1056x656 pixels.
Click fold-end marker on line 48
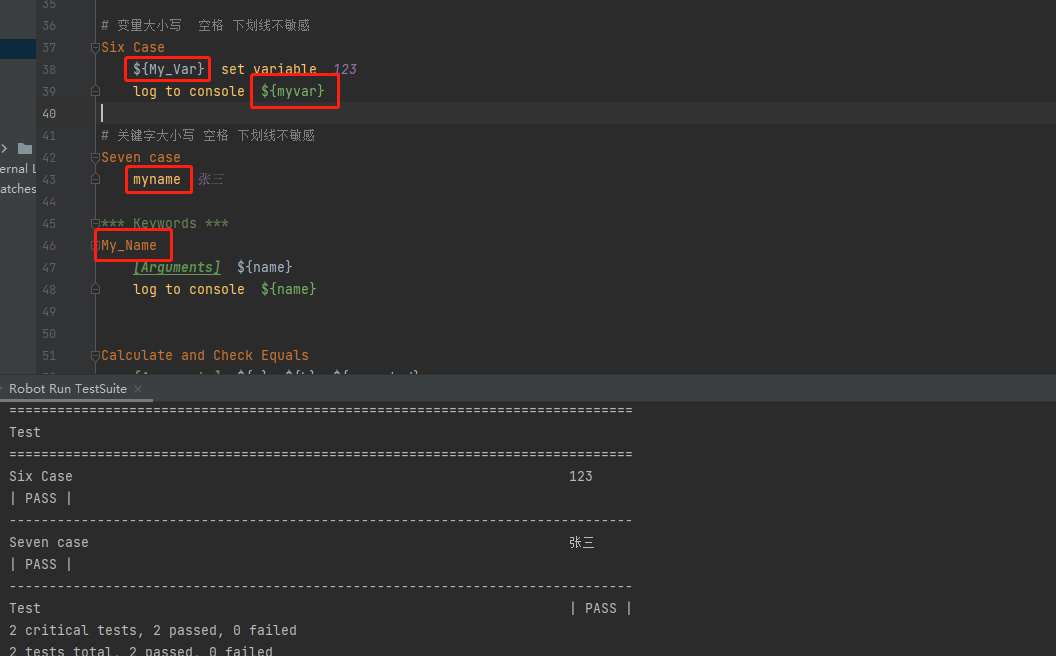click(x=96, y=289)
